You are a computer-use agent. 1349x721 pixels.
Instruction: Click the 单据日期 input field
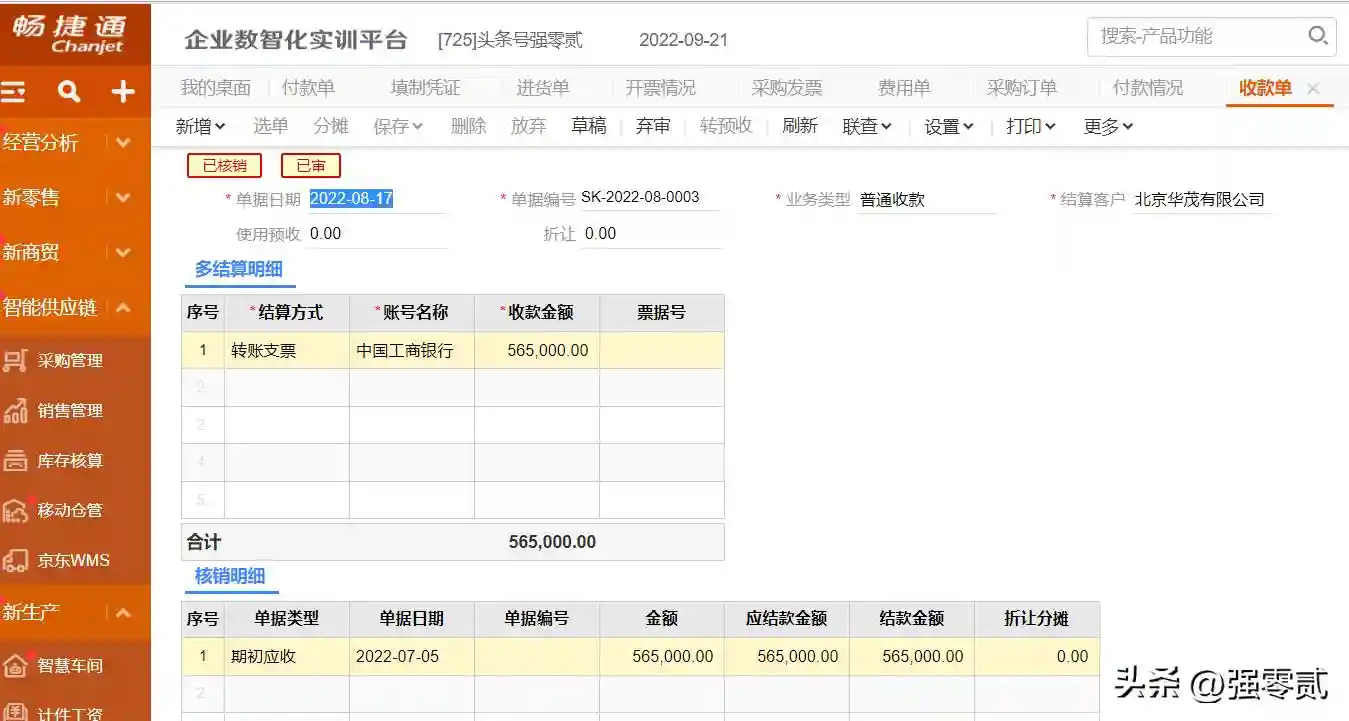[376, 199]
